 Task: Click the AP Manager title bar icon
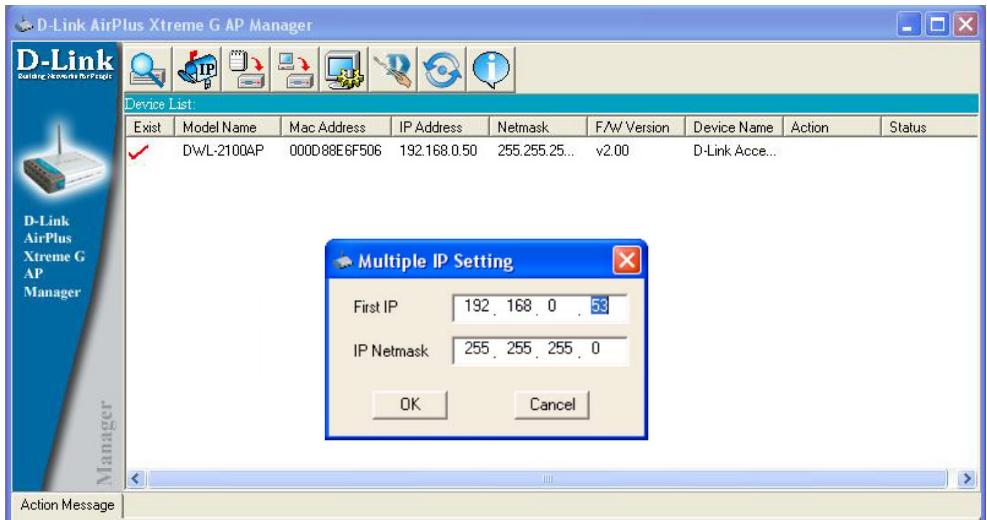pos(25,25)
